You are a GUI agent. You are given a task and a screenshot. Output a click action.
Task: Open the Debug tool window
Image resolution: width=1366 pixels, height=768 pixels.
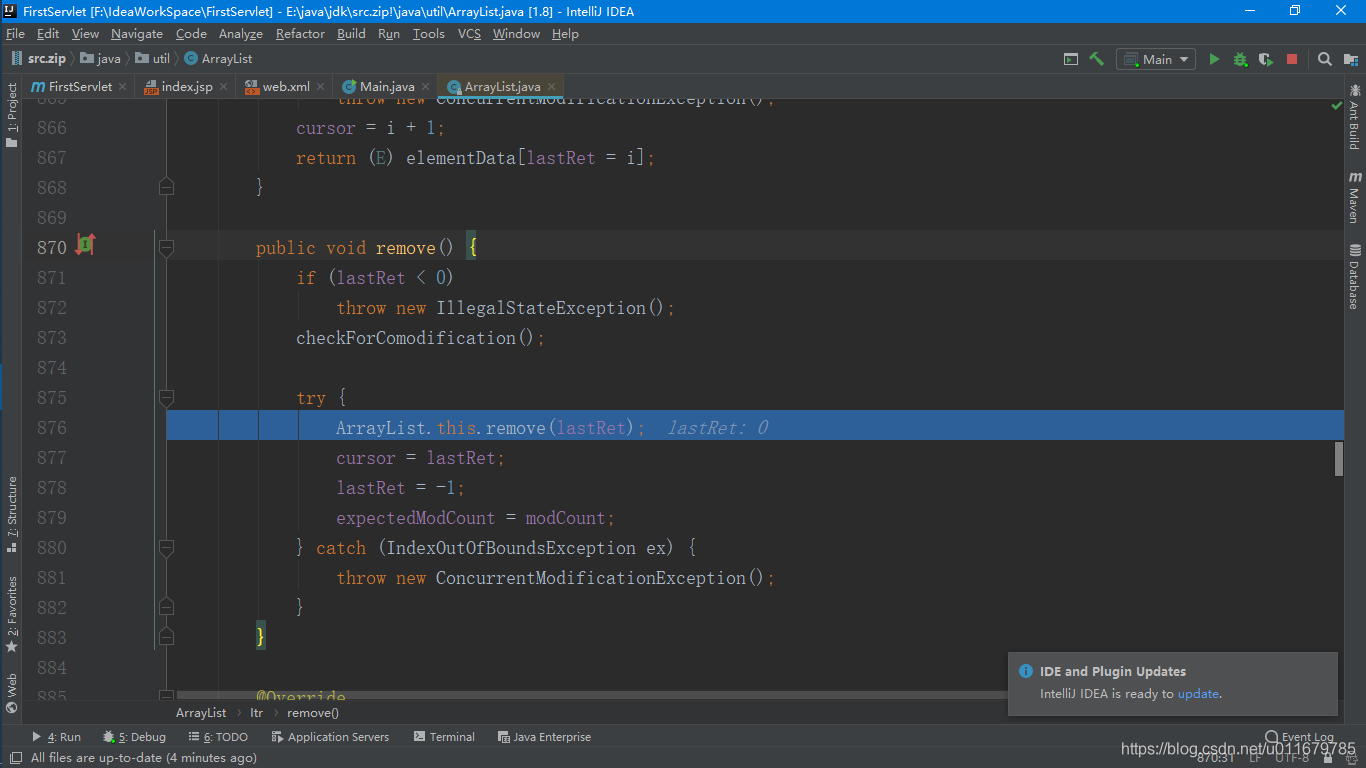pyautogui.click(x=134, y=737)
